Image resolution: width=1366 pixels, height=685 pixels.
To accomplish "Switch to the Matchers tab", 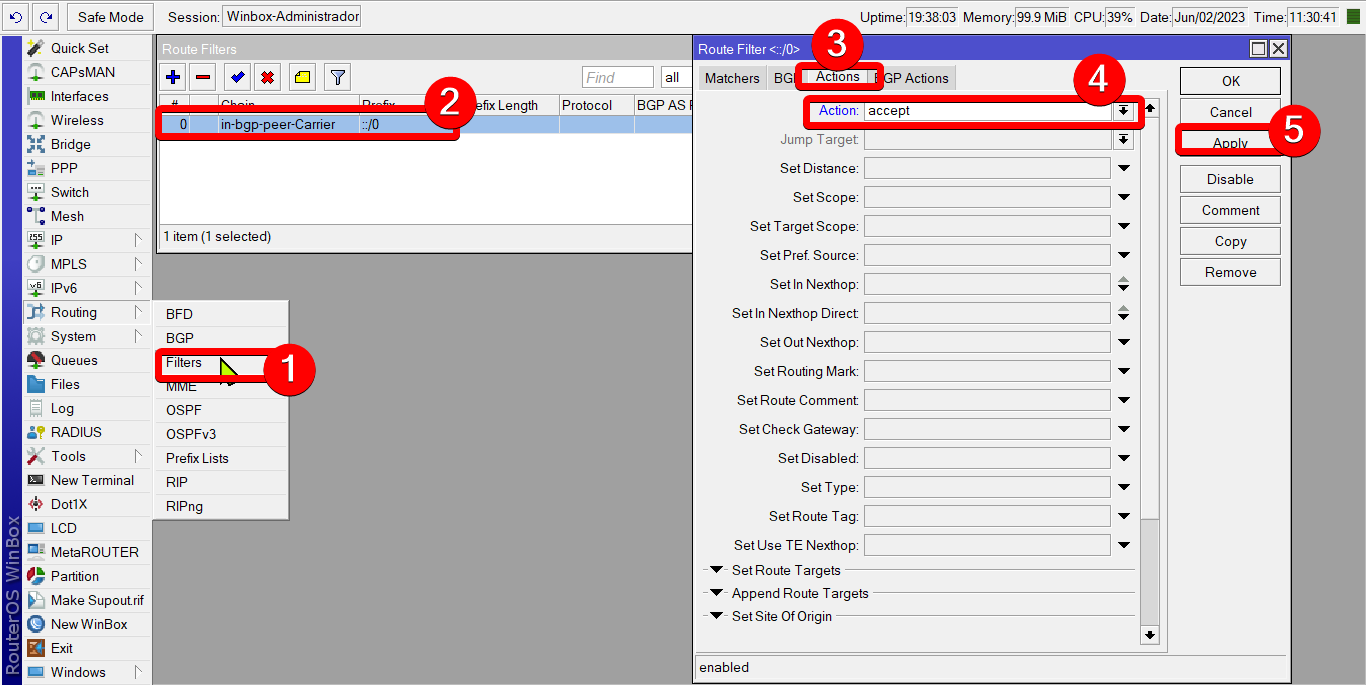I will (x=732, y=78).
